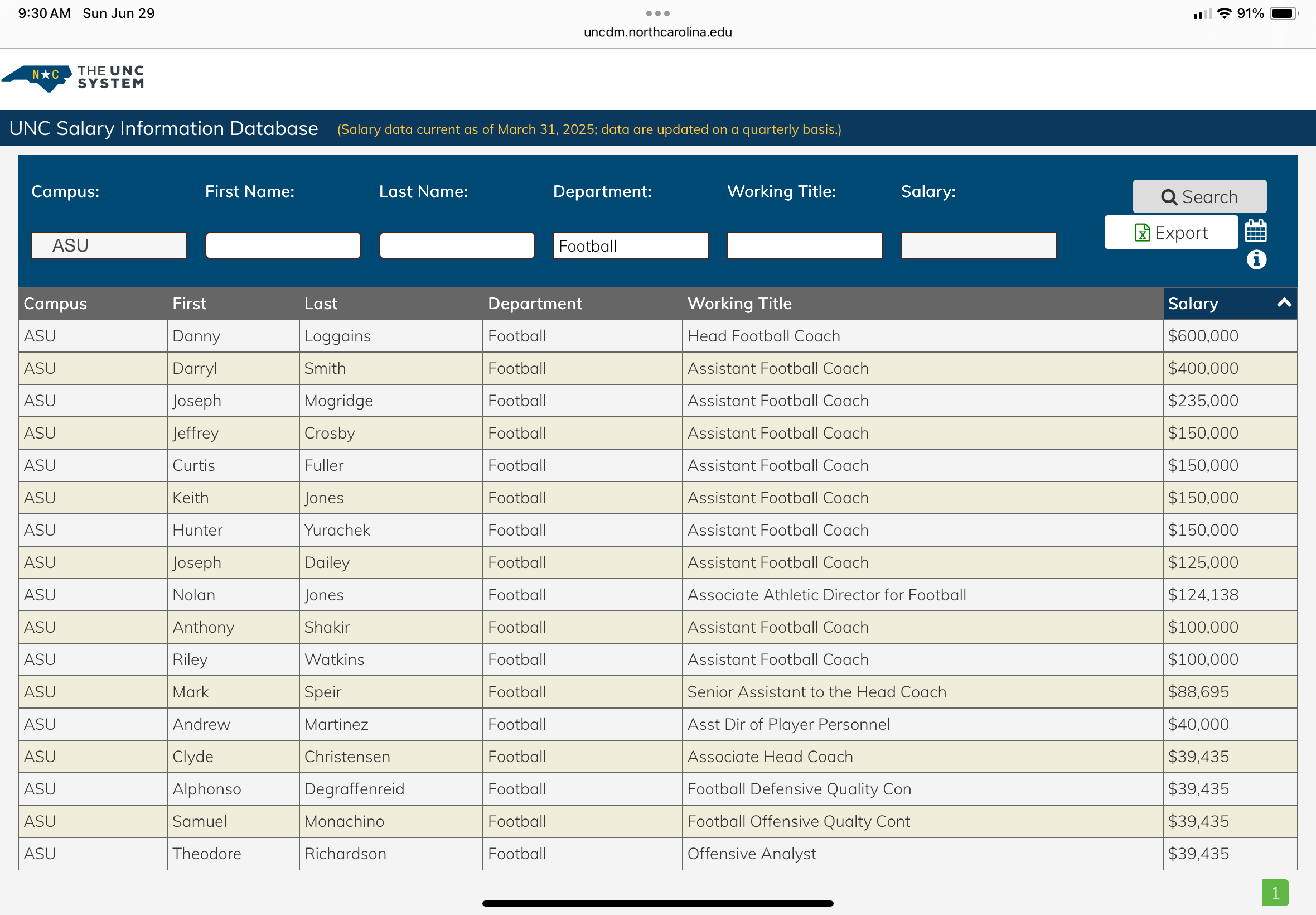
Task: Sort by Working Title column header
Action: tap(739, 304)
